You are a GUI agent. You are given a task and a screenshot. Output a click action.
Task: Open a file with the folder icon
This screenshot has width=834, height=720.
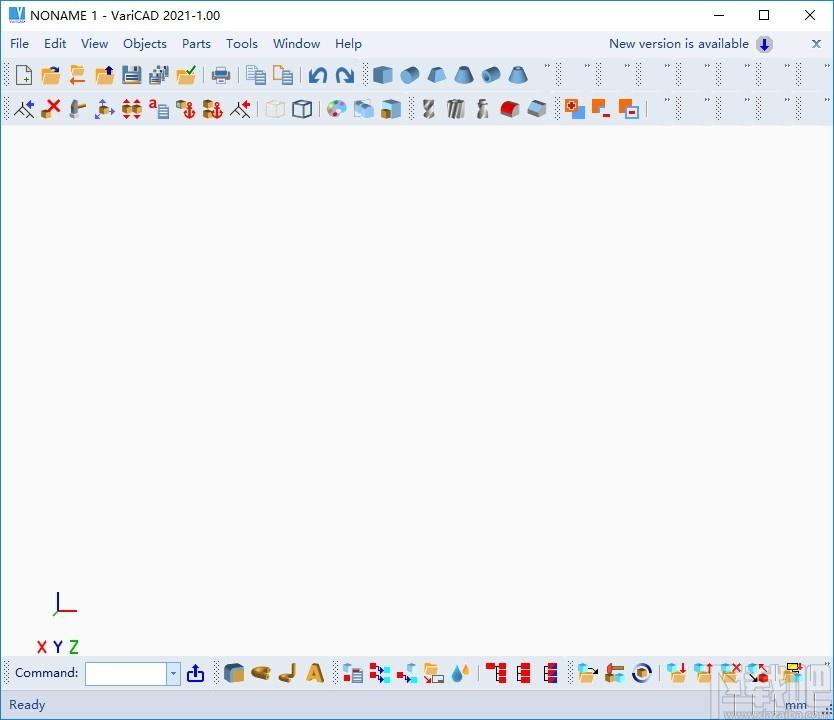51,75
